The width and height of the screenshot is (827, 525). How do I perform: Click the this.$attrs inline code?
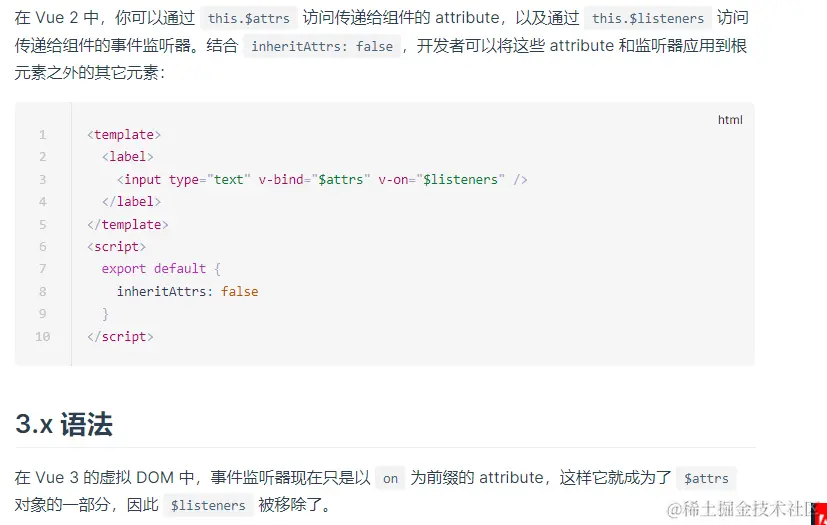[x=248, y=19]
